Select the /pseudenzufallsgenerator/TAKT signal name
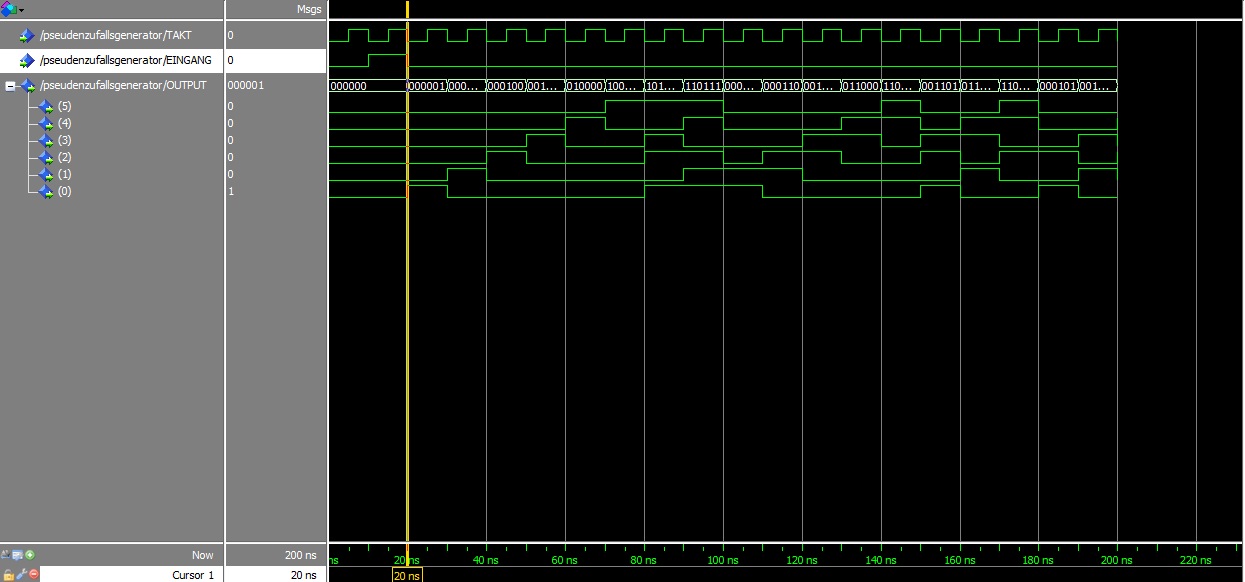Viewport: 1245px width, 582px height. coord(116,36)
